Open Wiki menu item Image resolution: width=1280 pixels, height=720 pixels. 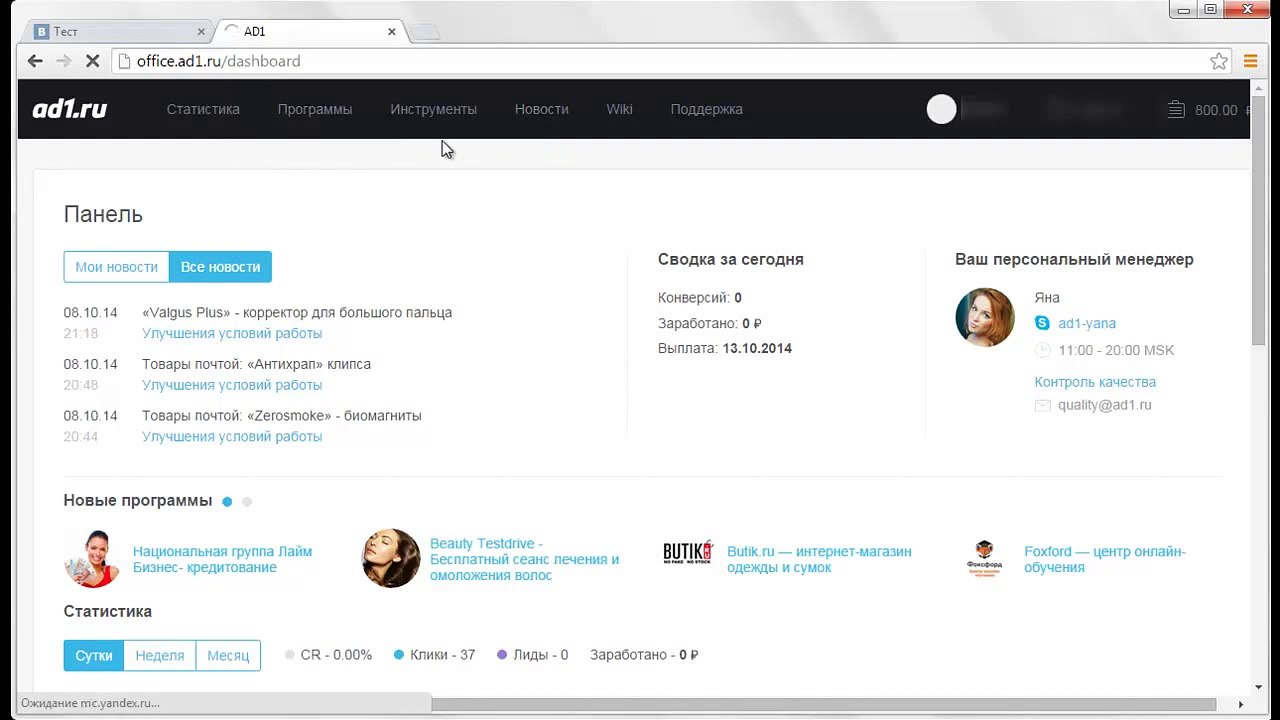pyautogui.click(x=619, y=109)
